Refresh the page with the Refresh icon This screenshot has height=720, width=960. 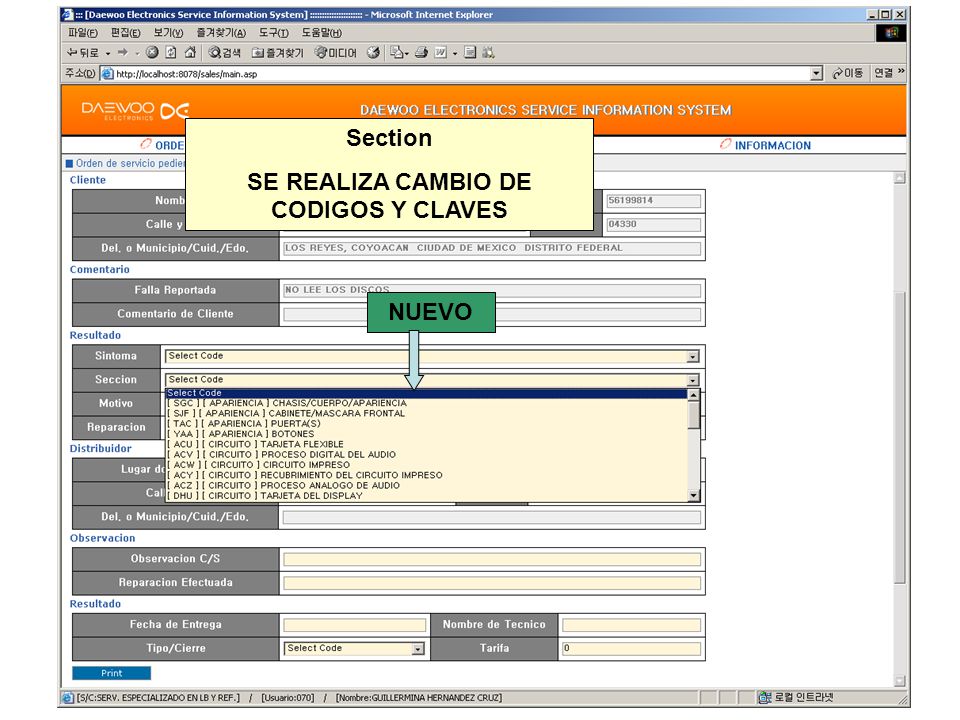coord(171,53)
